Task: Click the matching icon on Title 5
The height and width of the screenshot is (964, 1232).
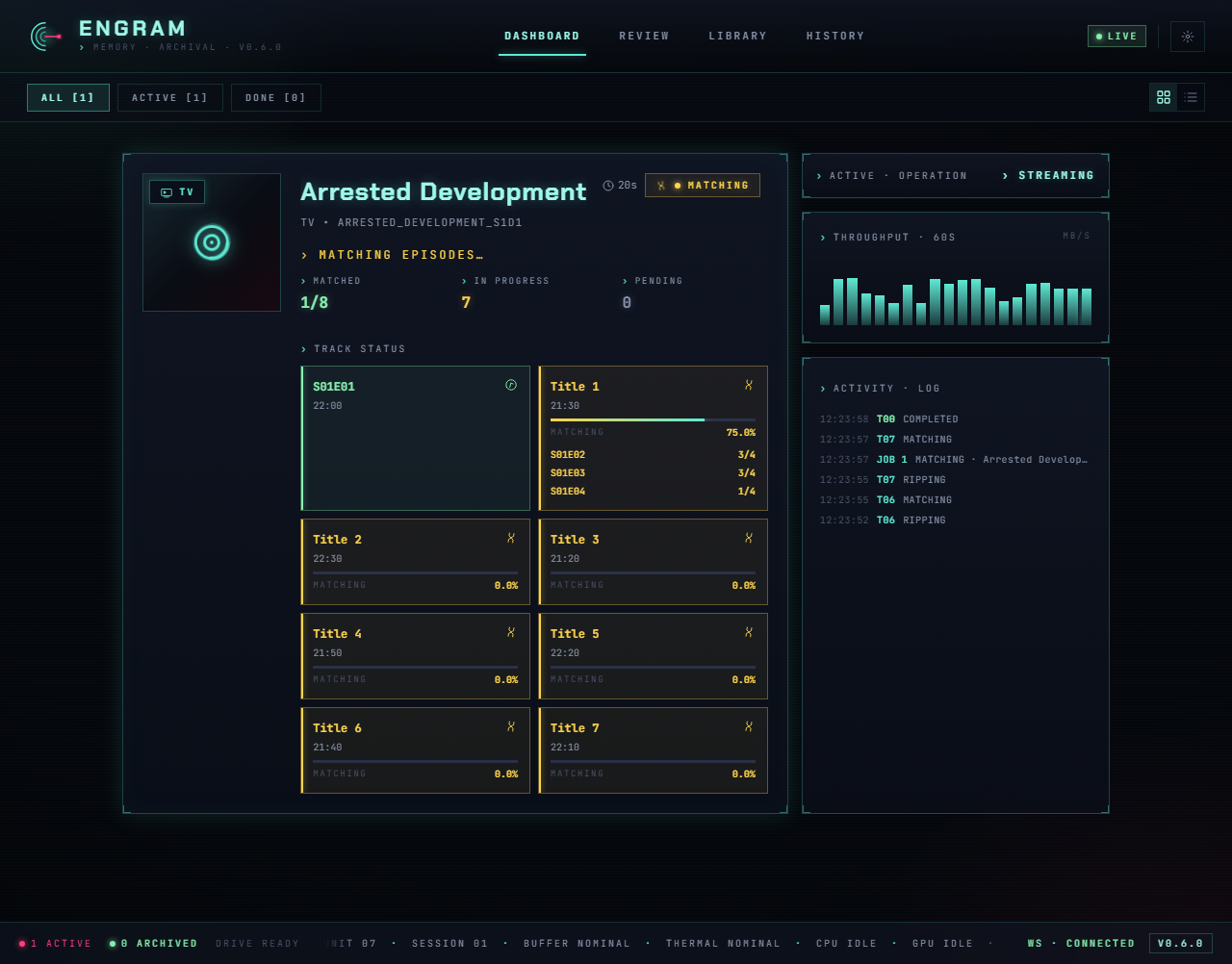Action: [x=749, y=632]
